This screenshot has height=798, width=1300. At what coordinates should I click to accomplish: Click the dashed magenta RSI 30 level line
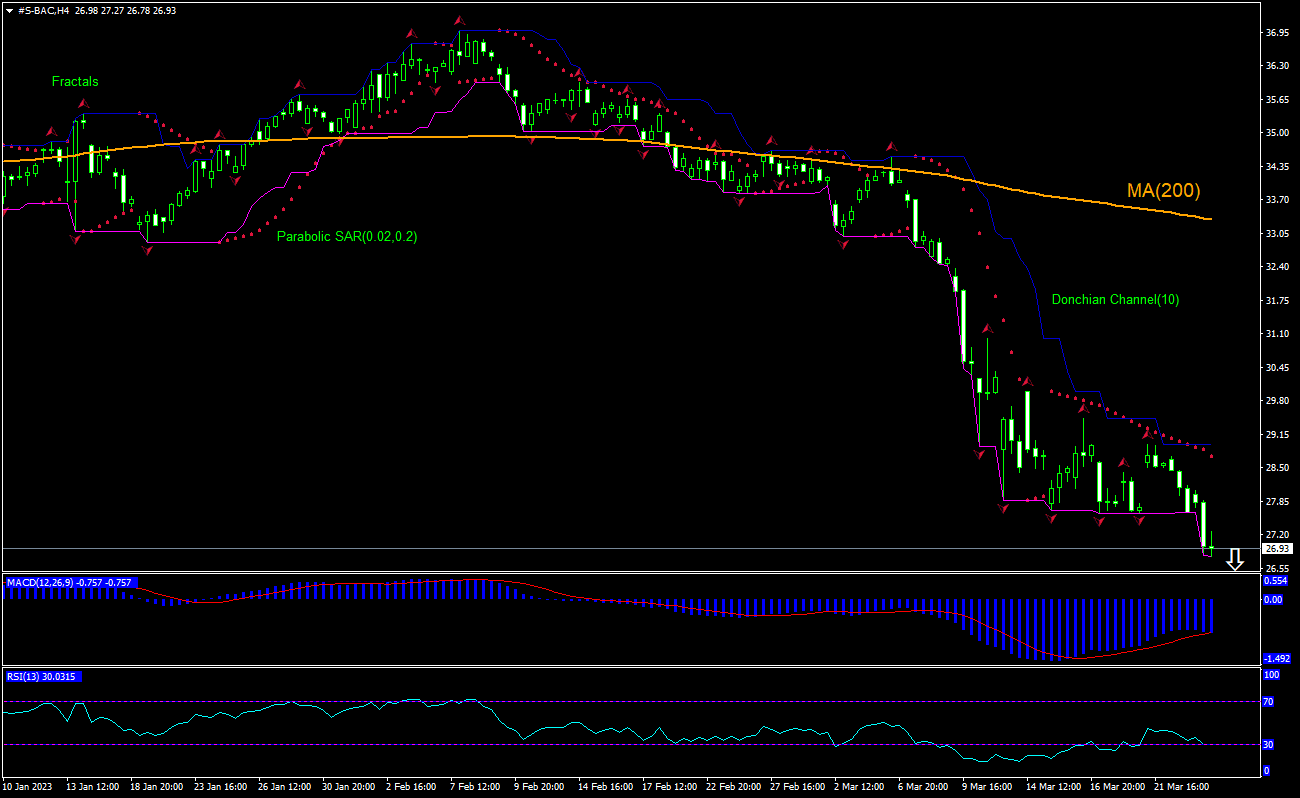(x=600, y=744)
